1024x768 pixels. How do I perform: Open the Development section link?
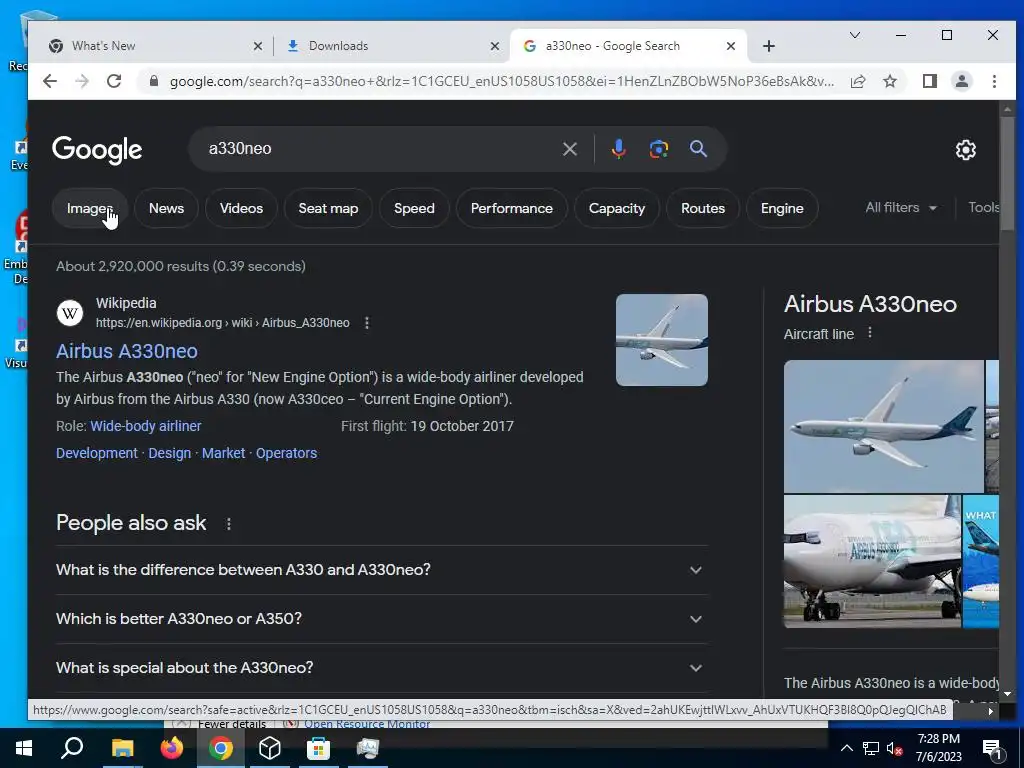tap(97, 453)
